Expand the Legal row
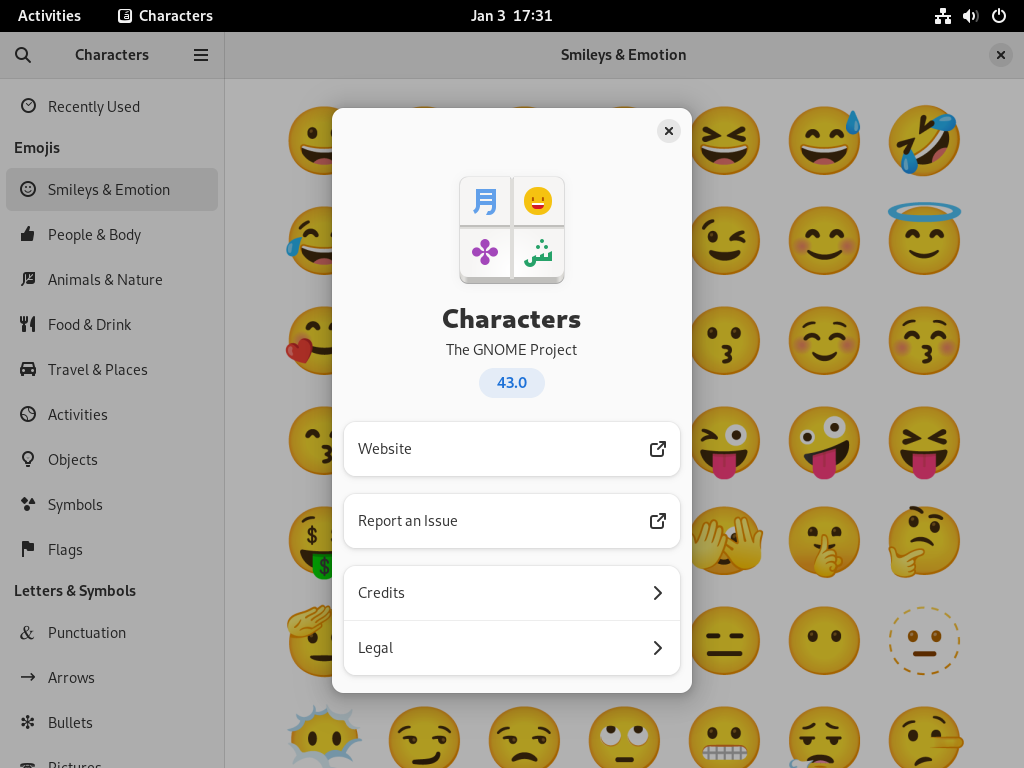Viewport: 1024px width, 768px height. click(x=512, y=648)
